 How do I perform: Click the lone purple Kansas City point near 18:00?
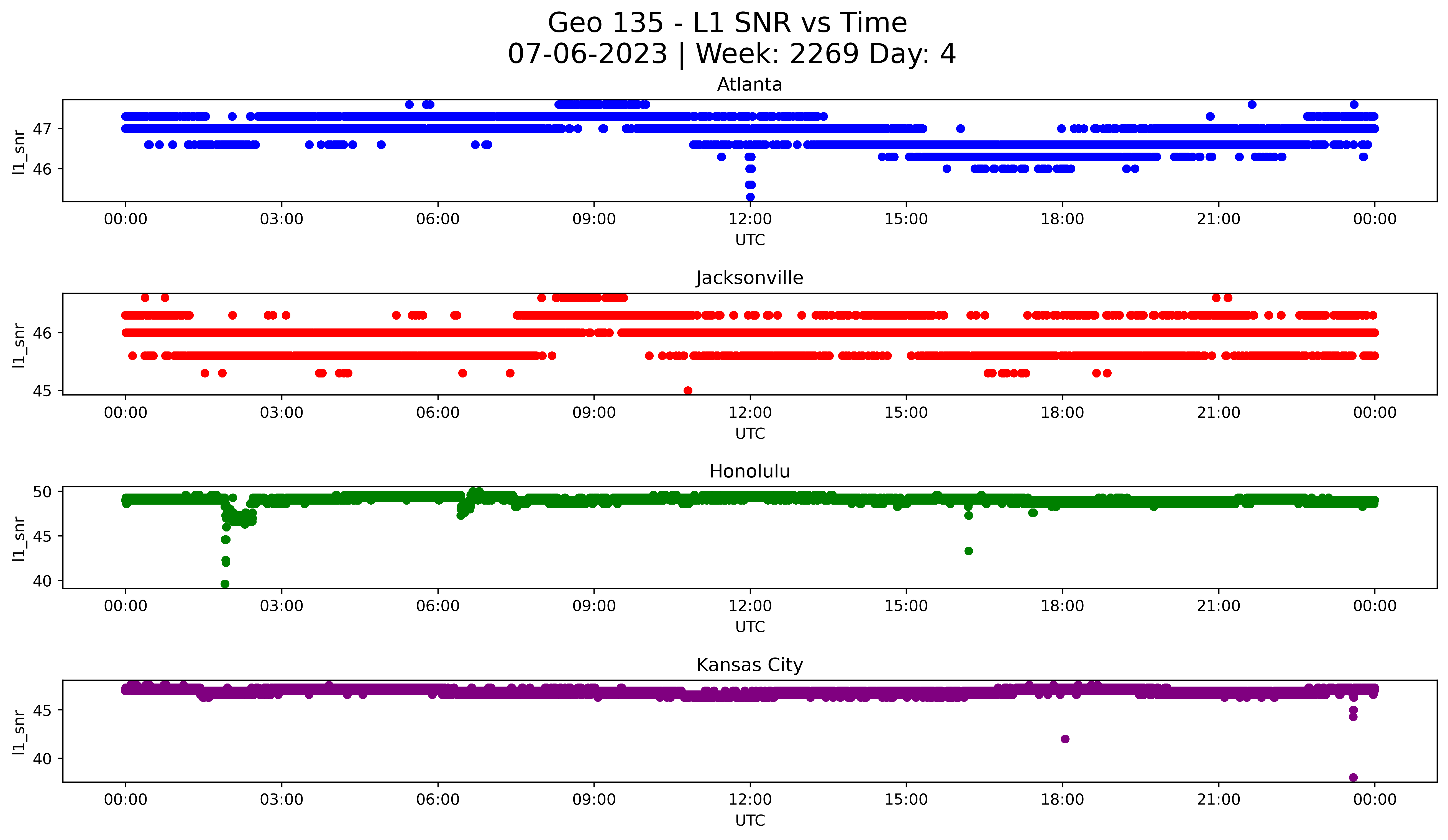pyautogui.click(x=1065, y=739)
